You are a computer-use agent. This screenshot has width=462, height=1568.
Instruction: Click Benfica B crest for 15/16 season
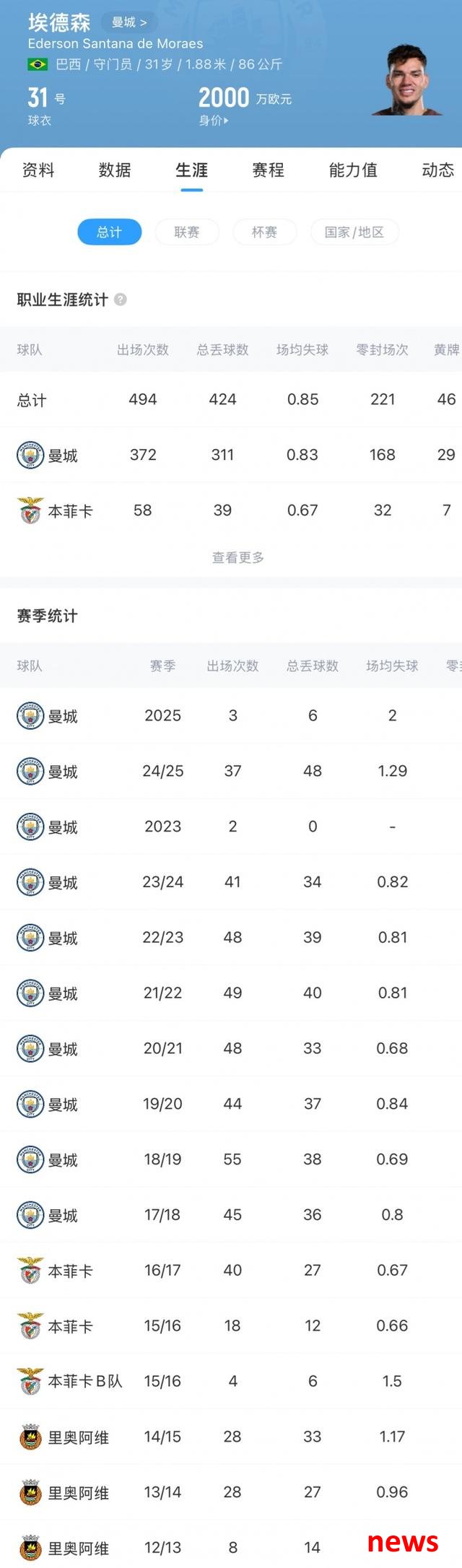30,1381
